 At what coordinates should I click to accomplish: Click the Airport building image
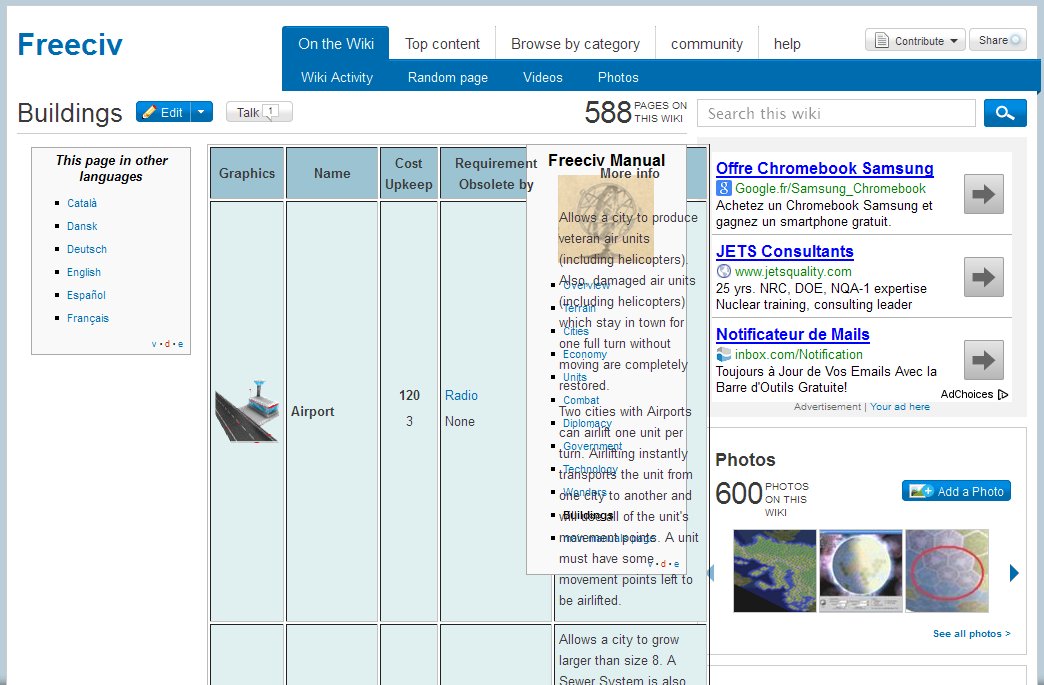(x=247, y=411)
